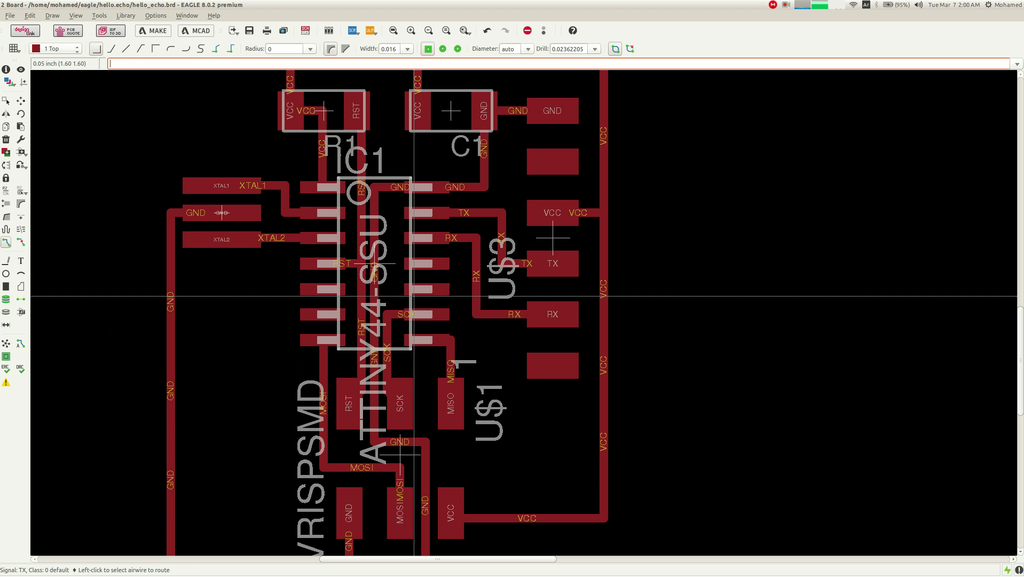
Task: Open the Library menu
Action: point(125,16)
